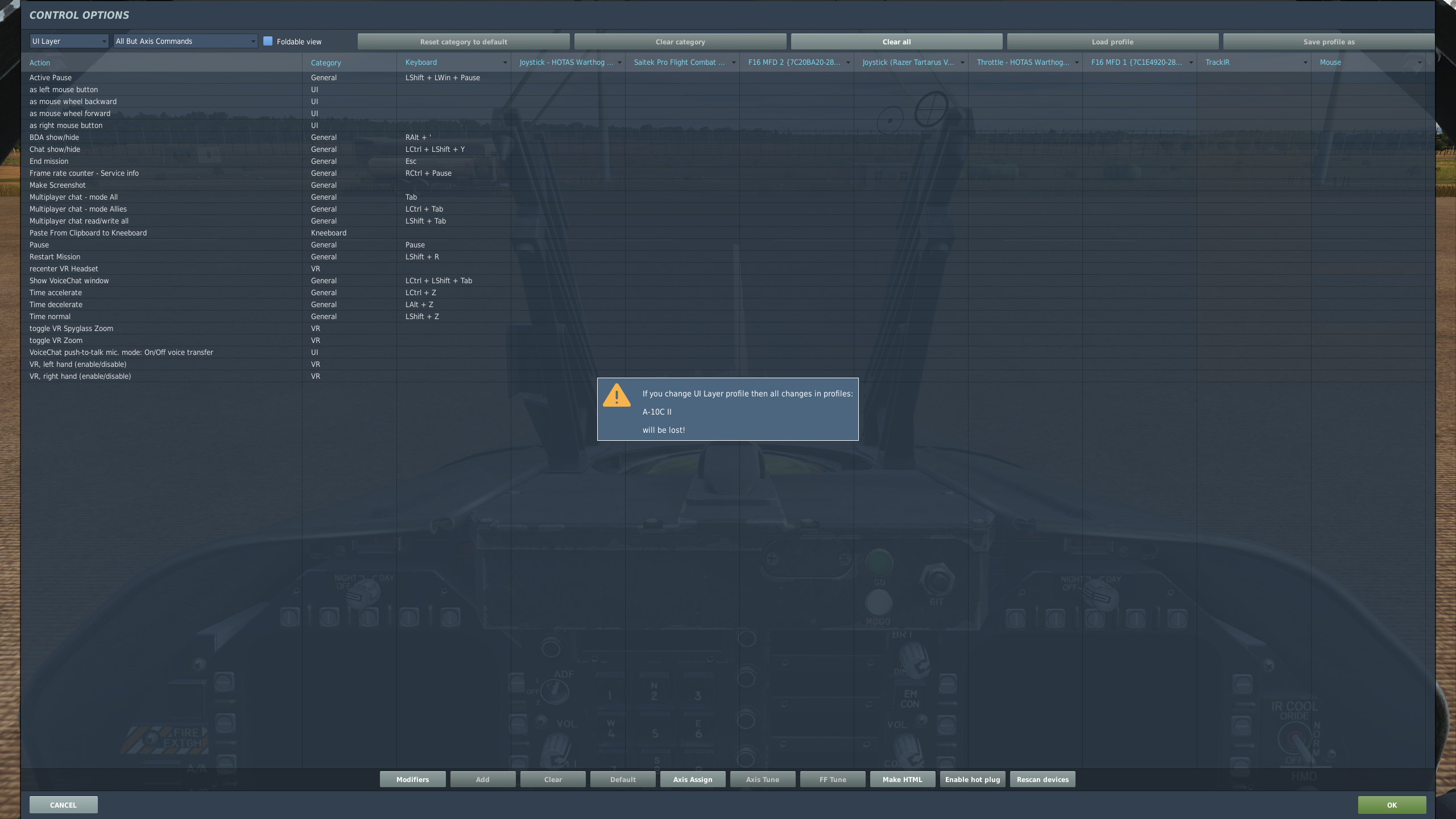Viewport: 1456px width, 819px height.
Task: Click Enable hot plug button
Action: (x=973, y=779)
